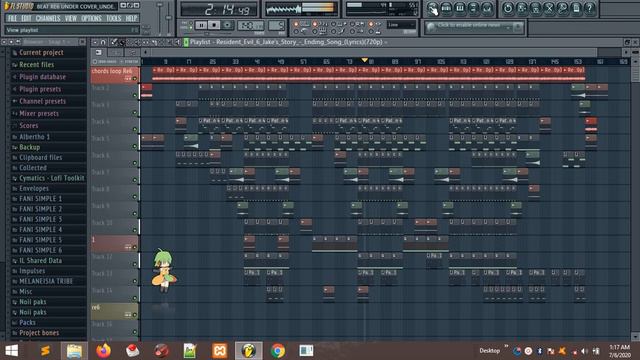Click the save project toolbar icon
Screen dimensions: 640x360
522,9
